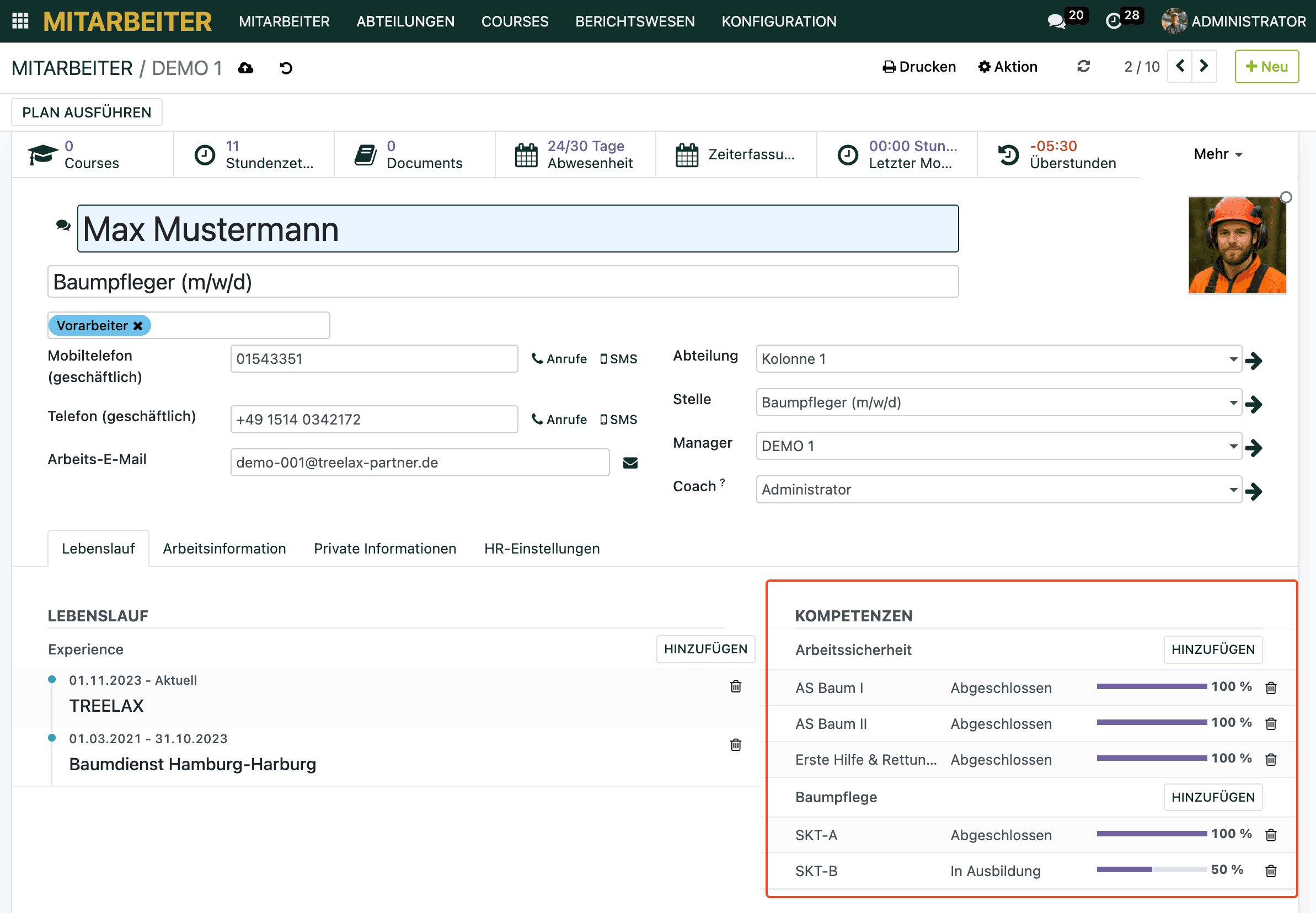Expand the Mehr dropdown
The image size is (1316, 913).
click(x=1218, y=154)
